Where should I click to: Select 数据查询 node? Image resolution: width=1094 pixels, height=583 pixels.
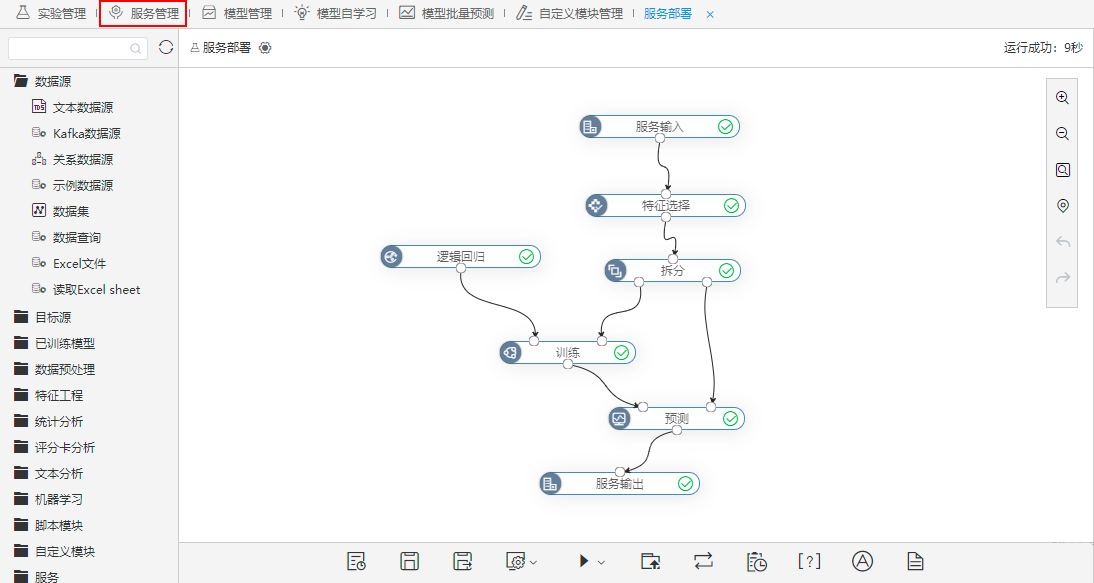point(66,238)
